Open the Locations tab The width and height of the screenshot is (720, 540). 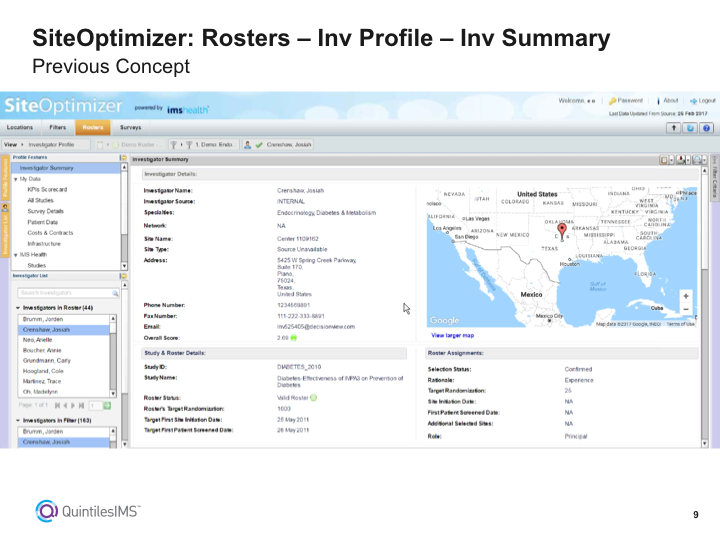(20, 127)
